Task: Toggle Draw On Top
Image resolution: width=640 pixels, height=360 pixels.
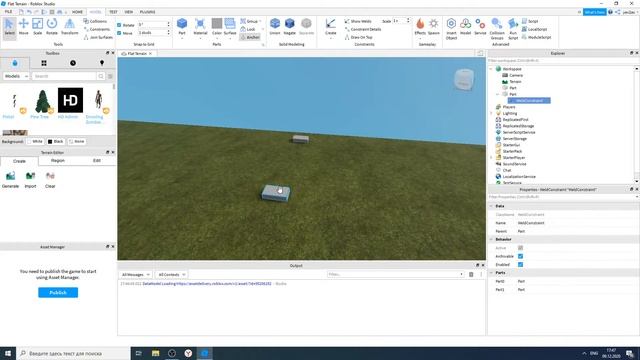Action: [358, 37]
